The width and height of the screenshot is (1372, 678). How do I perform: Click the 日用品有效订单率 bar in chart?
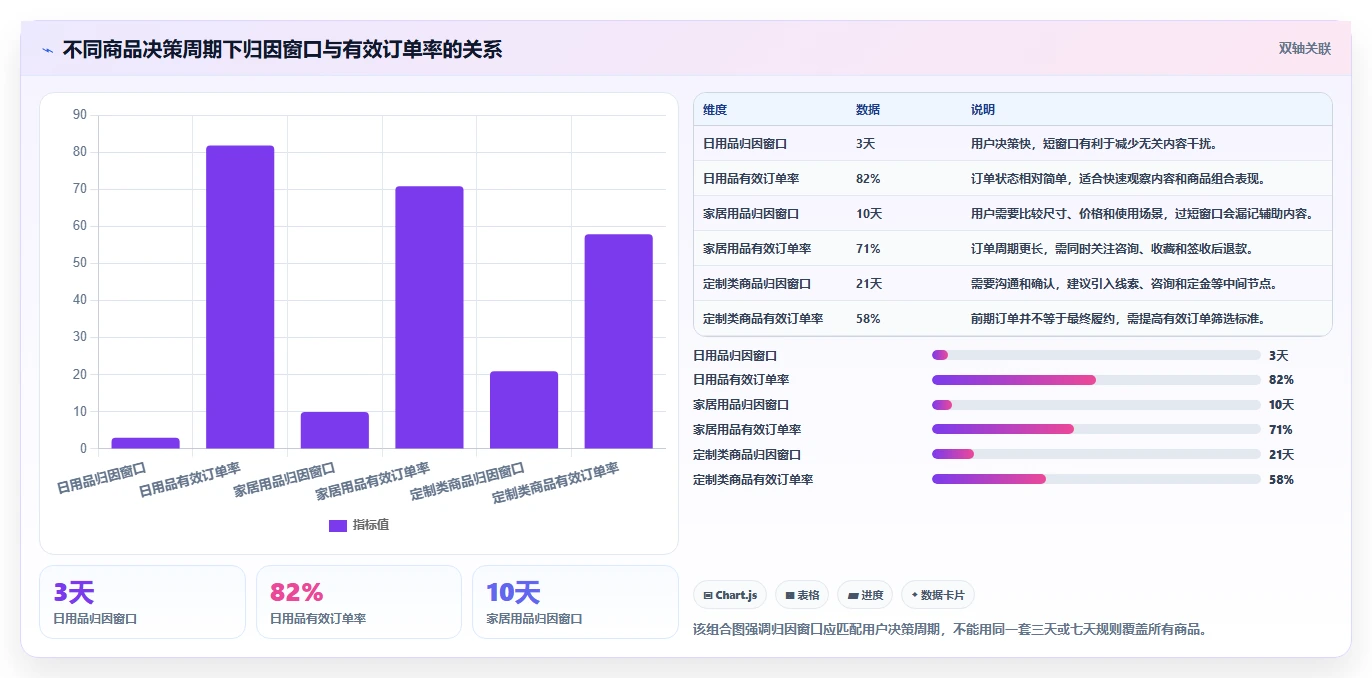[x=240, y=297]
